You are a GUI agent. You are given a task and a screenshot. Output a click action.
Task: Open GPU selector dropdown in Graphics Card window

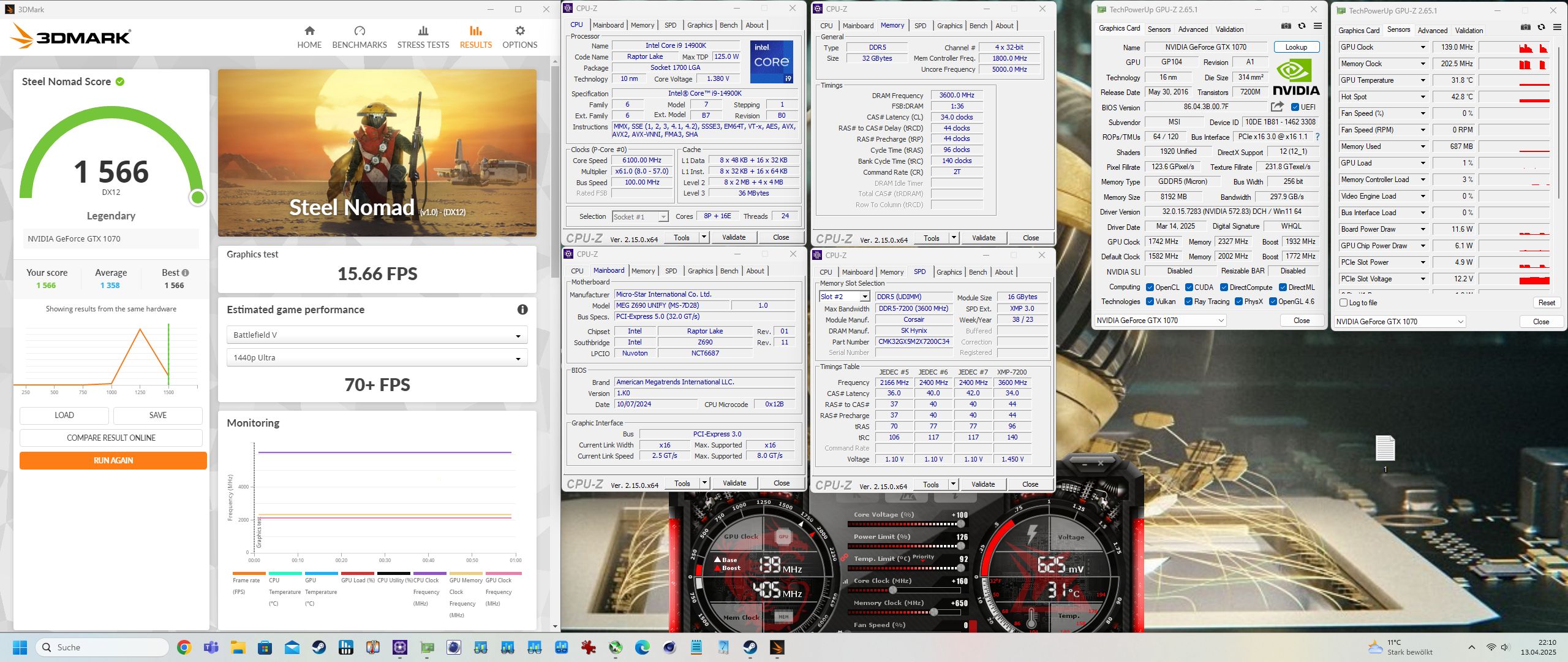(x=1160, y=321)
